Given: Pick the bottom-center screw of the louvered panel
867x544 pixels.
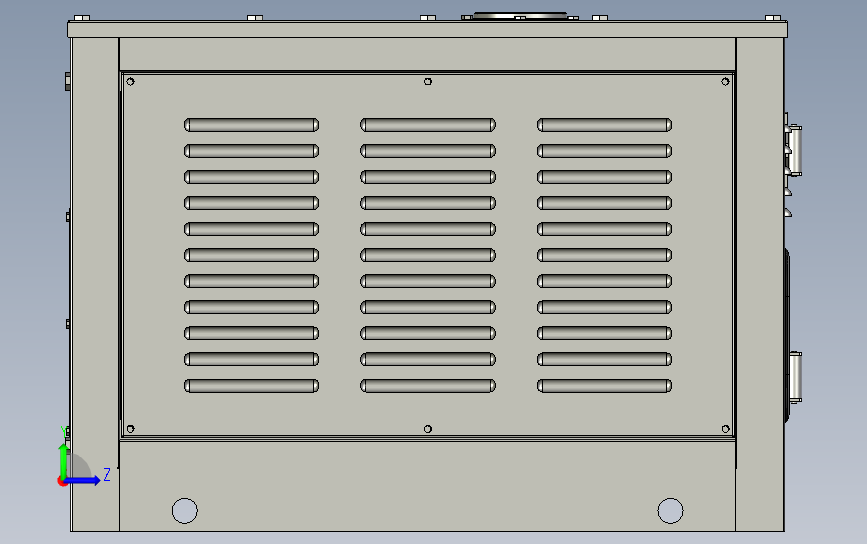Looking at the screenshot, I should [x=428, y=429].
